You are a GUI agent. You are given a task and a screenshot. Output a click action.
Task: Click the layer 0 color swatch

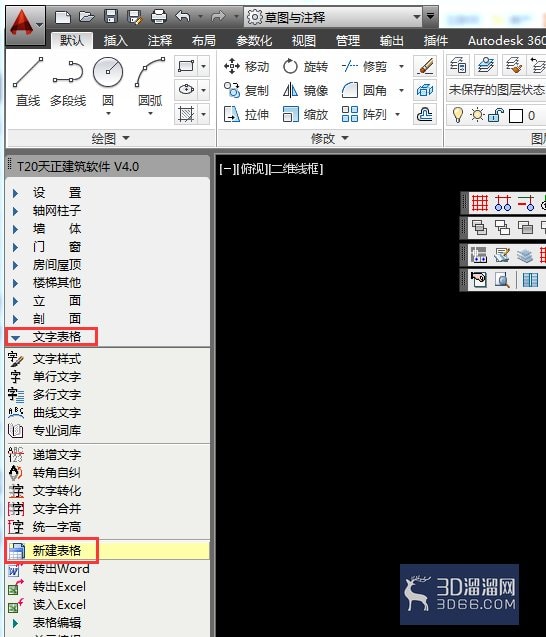click(516, 116)
